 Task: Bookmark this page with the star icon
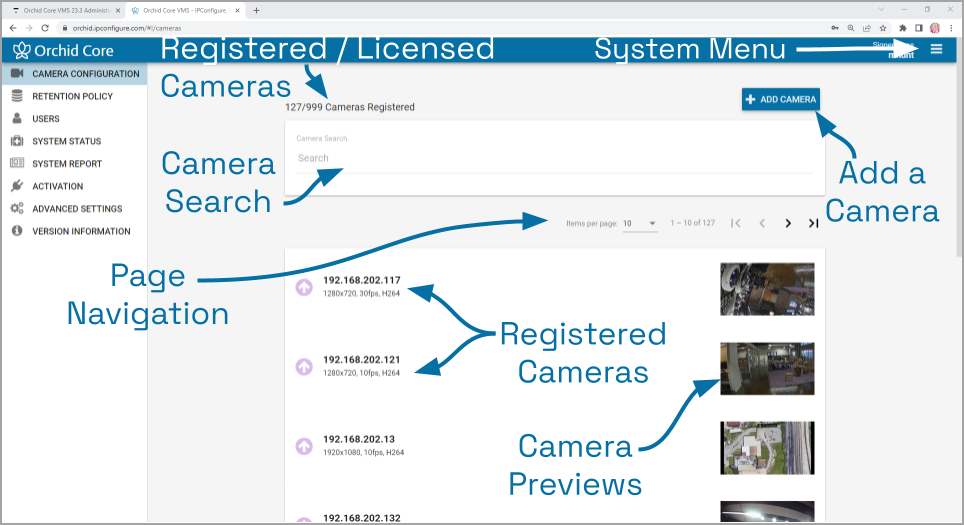pos(883,28)
